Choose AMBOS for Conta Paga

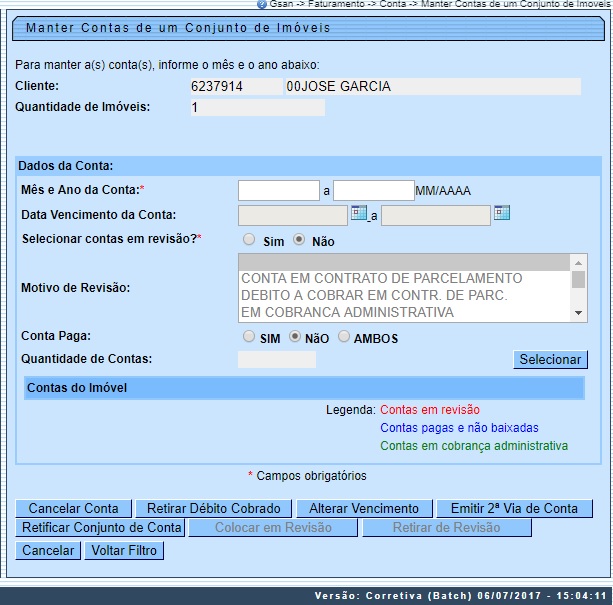(x=344, y=338)
